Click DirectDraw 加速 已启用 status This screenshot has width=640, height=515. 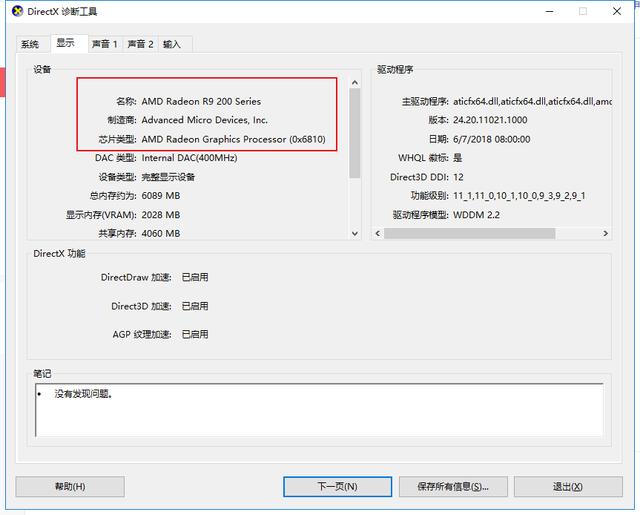195,277
